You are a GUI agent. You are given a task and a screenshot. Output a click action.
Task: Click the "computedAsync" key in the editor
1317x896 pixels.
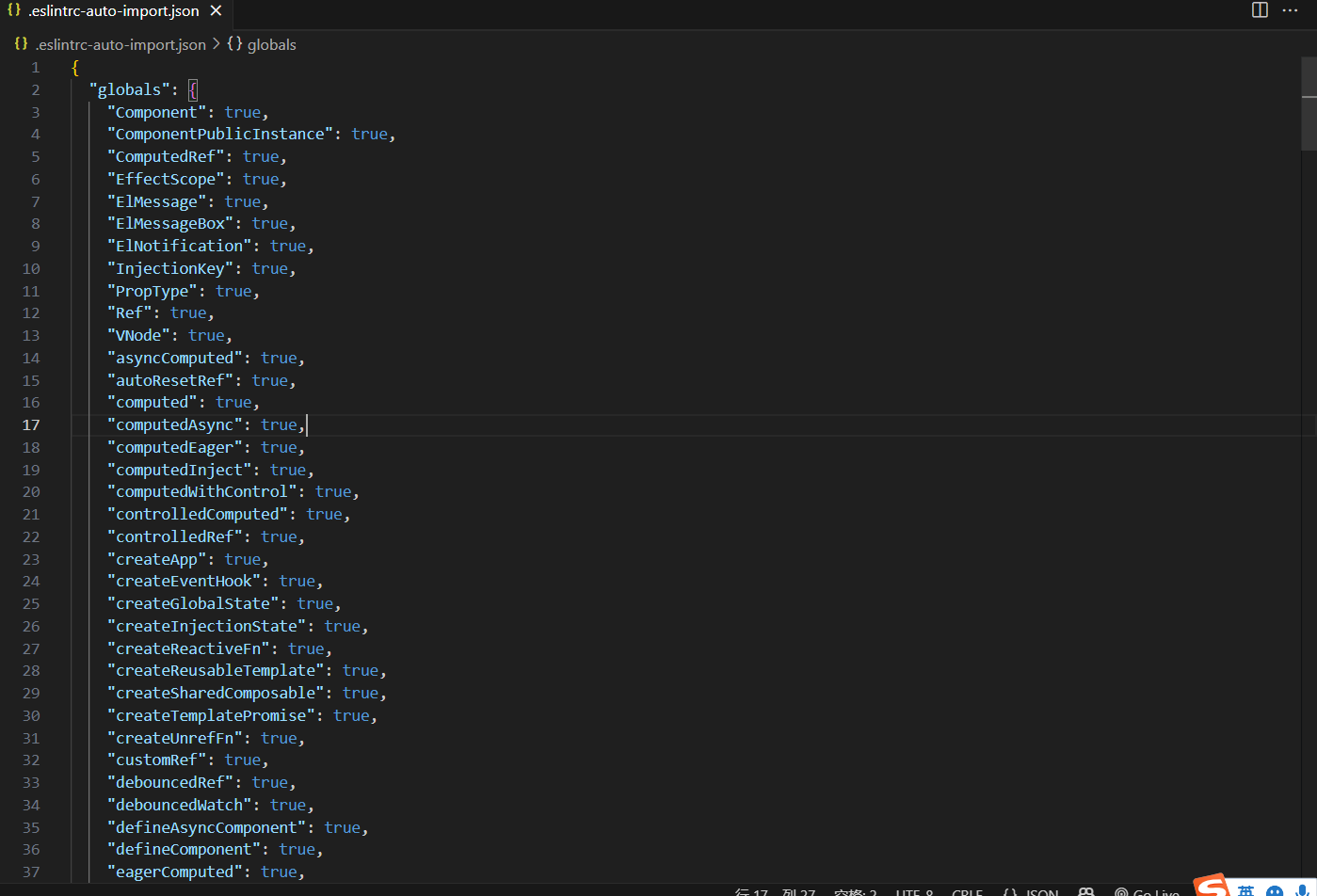[174, 425]
